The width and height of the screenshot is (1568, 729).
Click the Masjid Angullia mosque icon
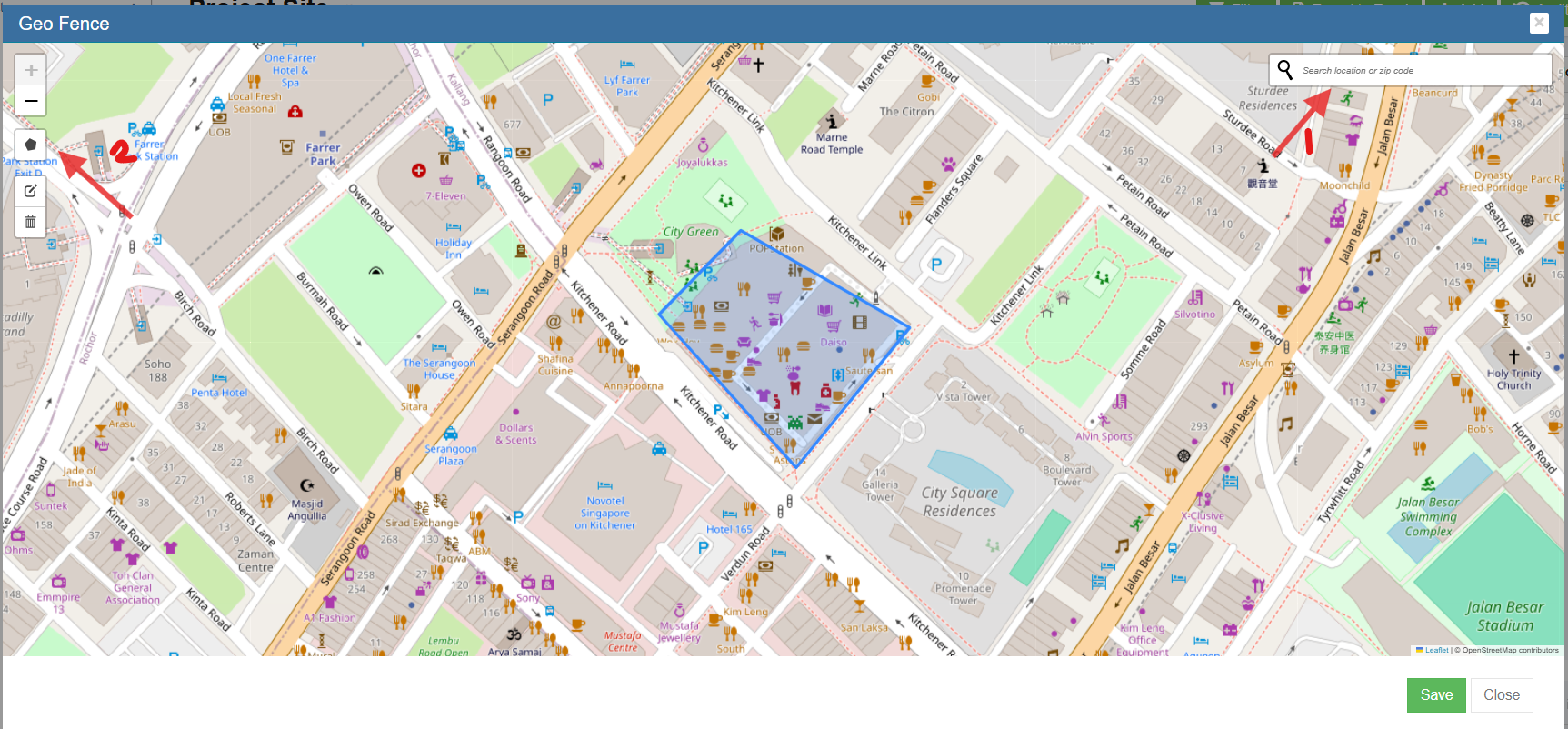pyautogui.click(x=307, y=485)
